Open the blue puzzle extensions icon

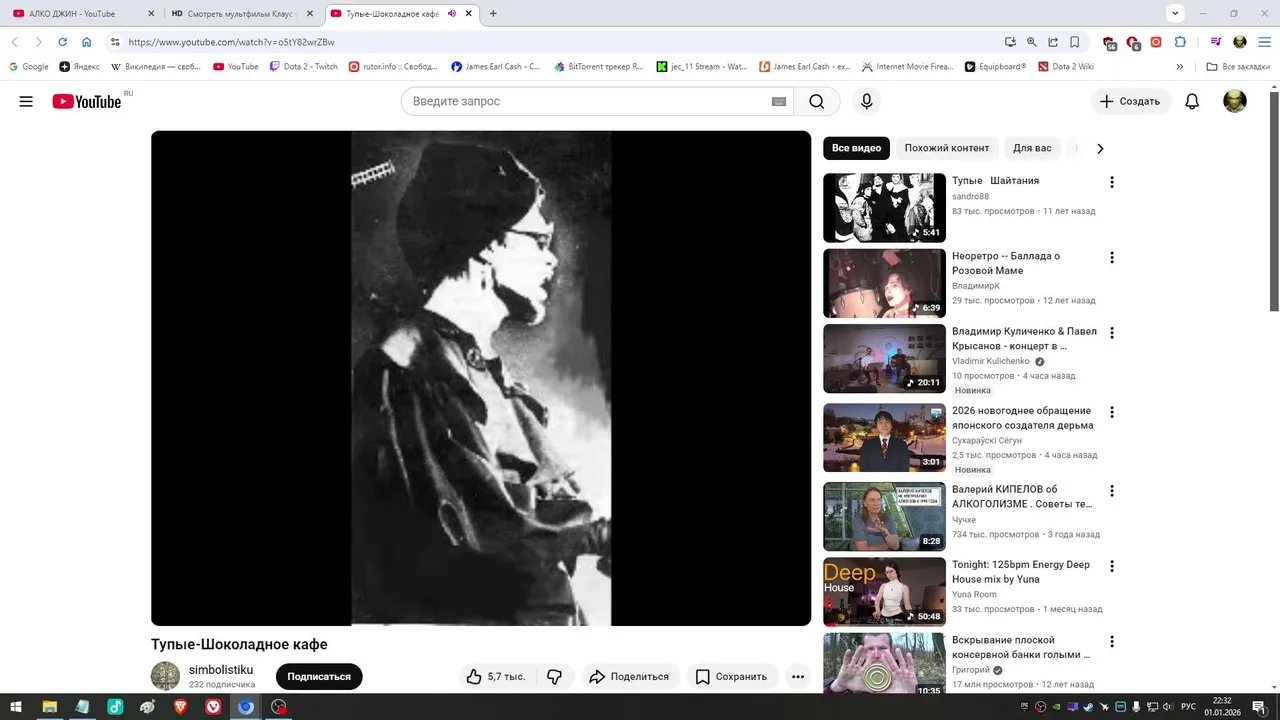point(1180,42)
